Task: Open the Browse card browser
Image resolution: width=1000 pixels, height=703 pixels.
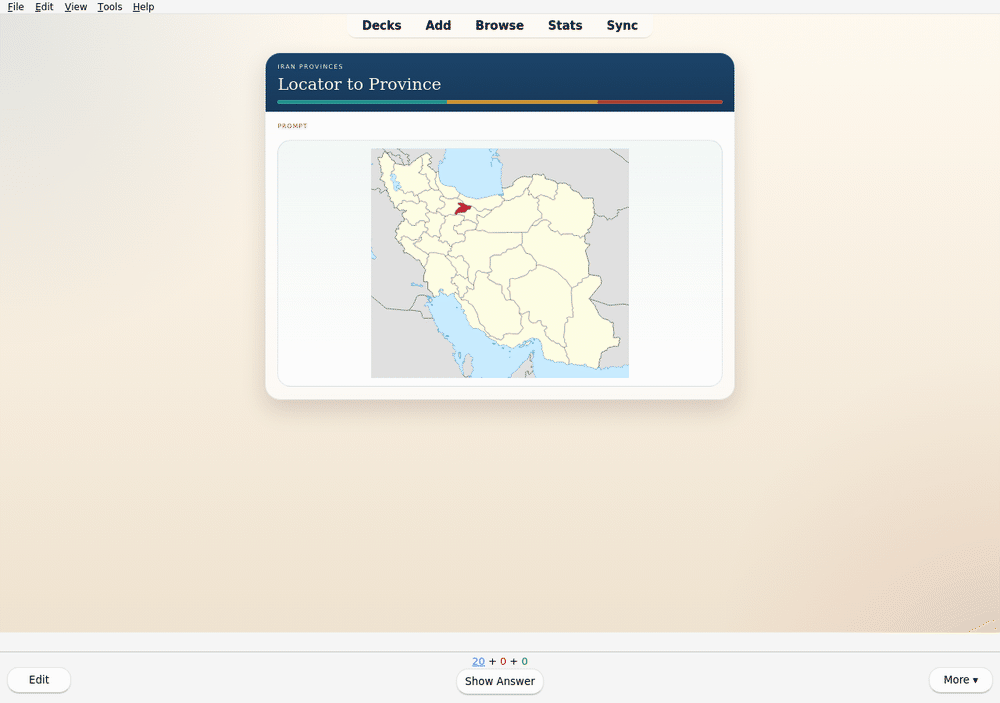Action: [x=499, y=26]
